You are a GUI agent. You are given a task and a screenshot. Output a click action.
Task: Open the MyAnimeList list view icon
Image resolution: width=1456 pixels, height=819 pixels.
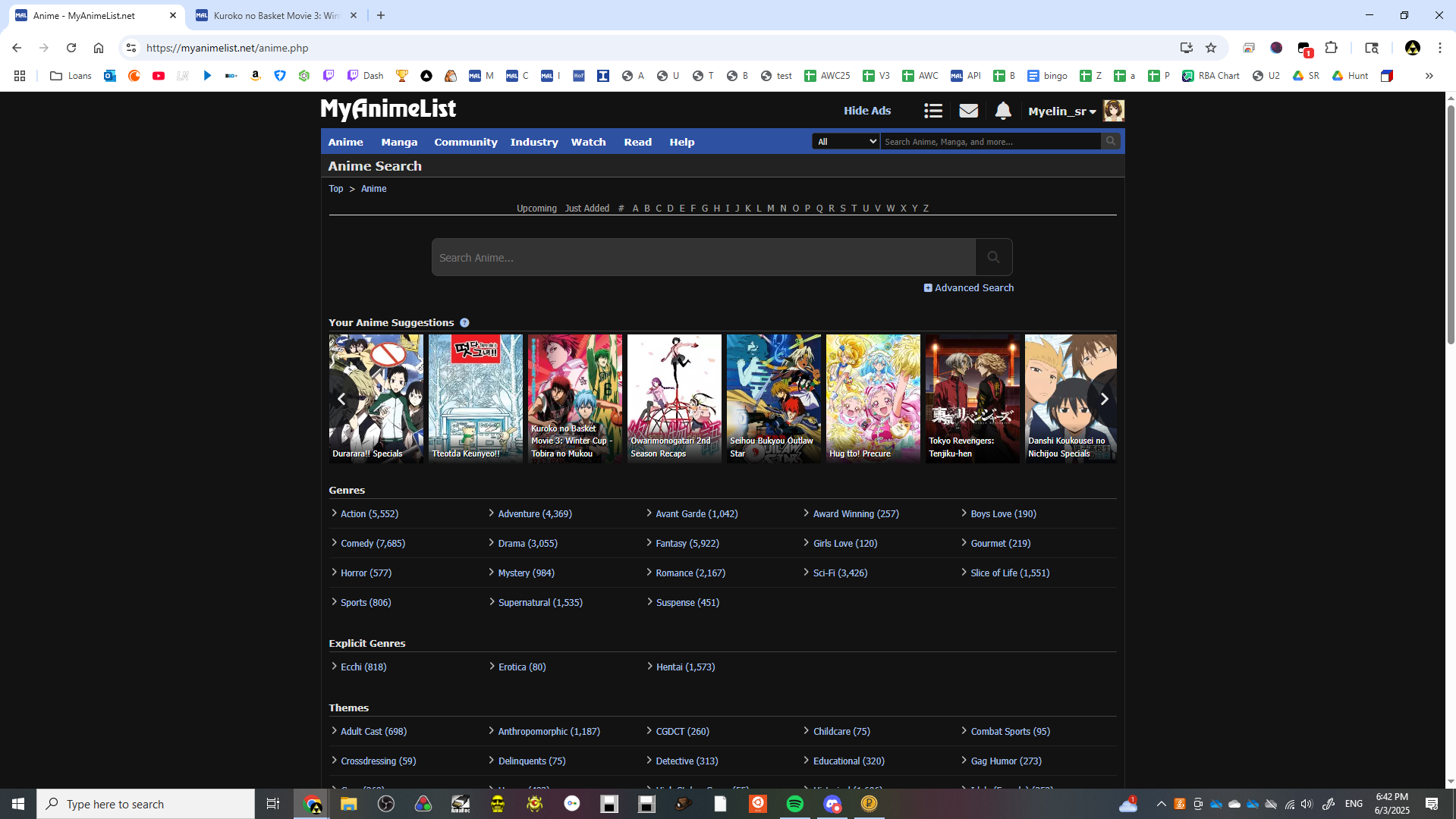(x=933, y=111)
